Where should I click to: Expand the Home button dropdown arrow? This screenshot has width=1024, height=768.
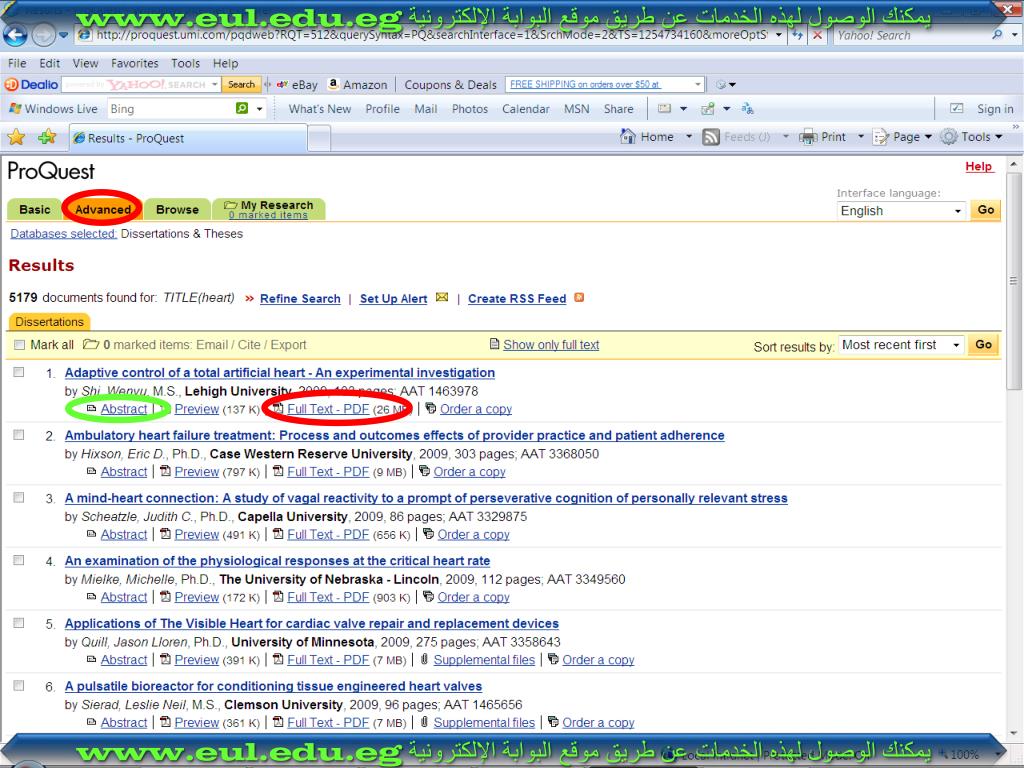(688, 136)
